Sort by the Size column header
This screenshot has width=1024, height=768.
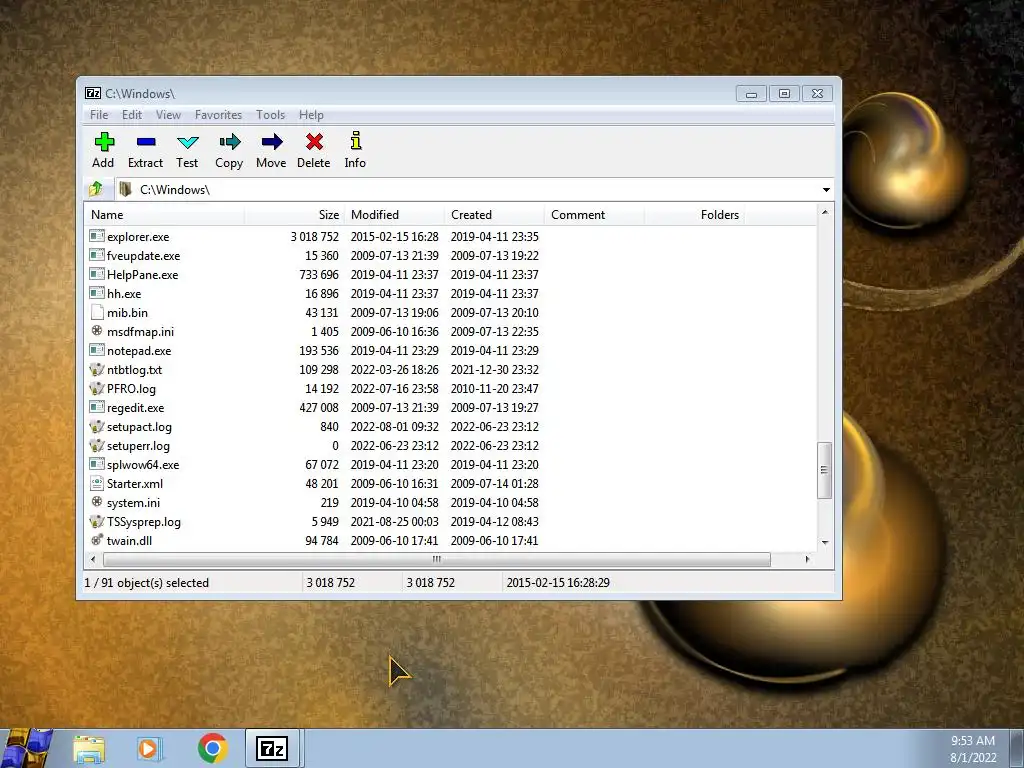(x=295, y=214)
